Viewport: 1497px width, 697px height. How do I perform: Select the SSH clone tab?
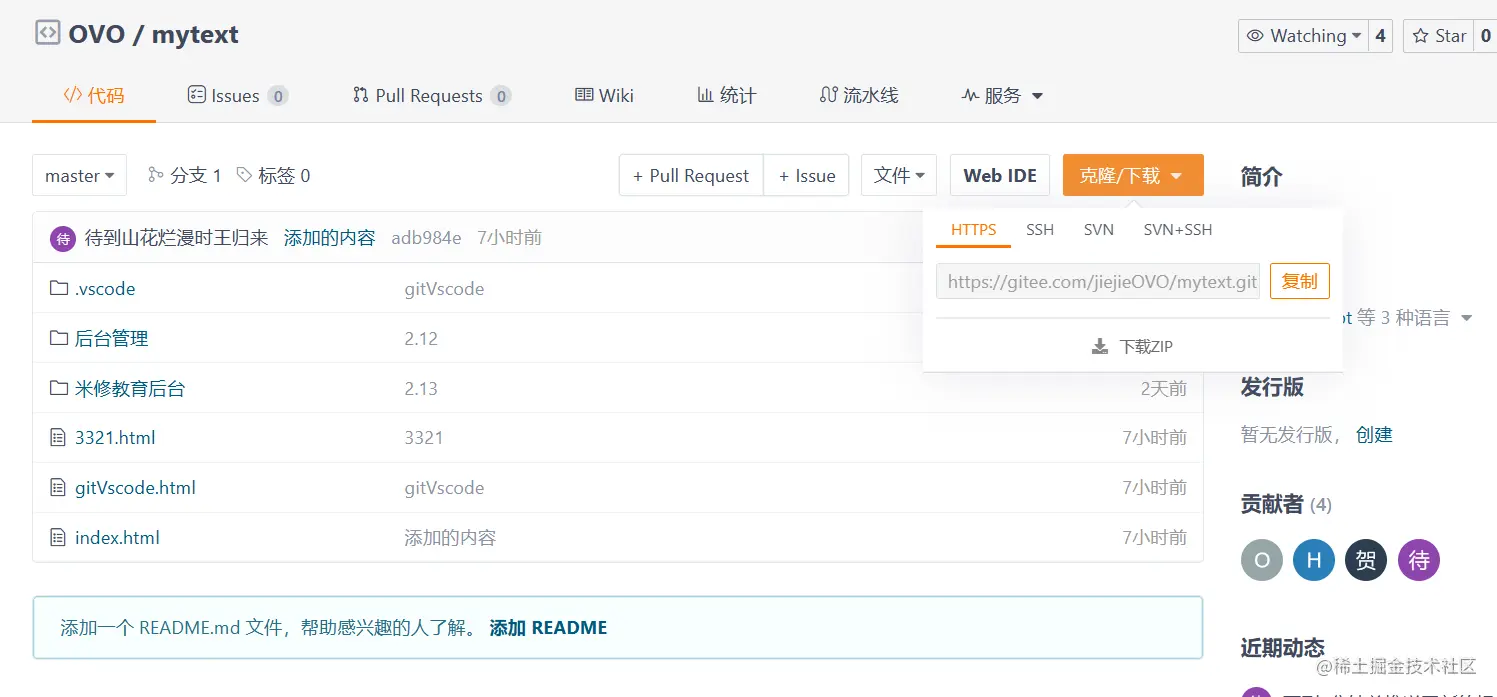tap(1040, 230)
